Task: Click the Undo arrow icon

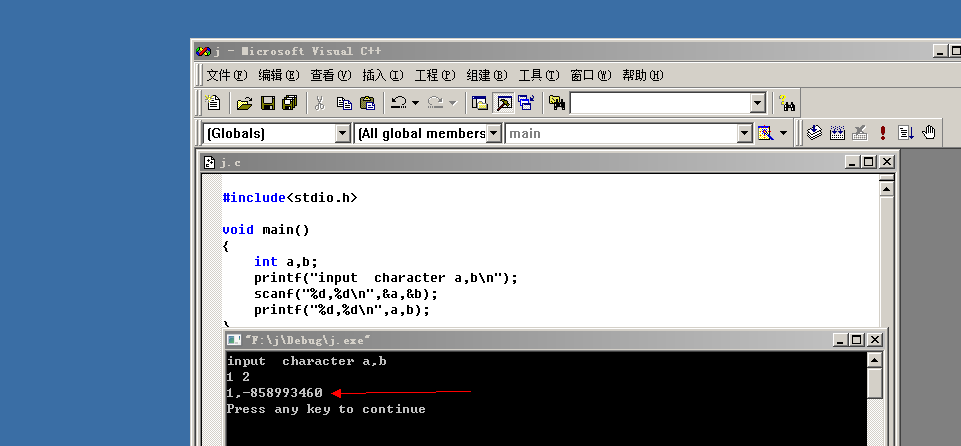Action: [x=399, y=103]
